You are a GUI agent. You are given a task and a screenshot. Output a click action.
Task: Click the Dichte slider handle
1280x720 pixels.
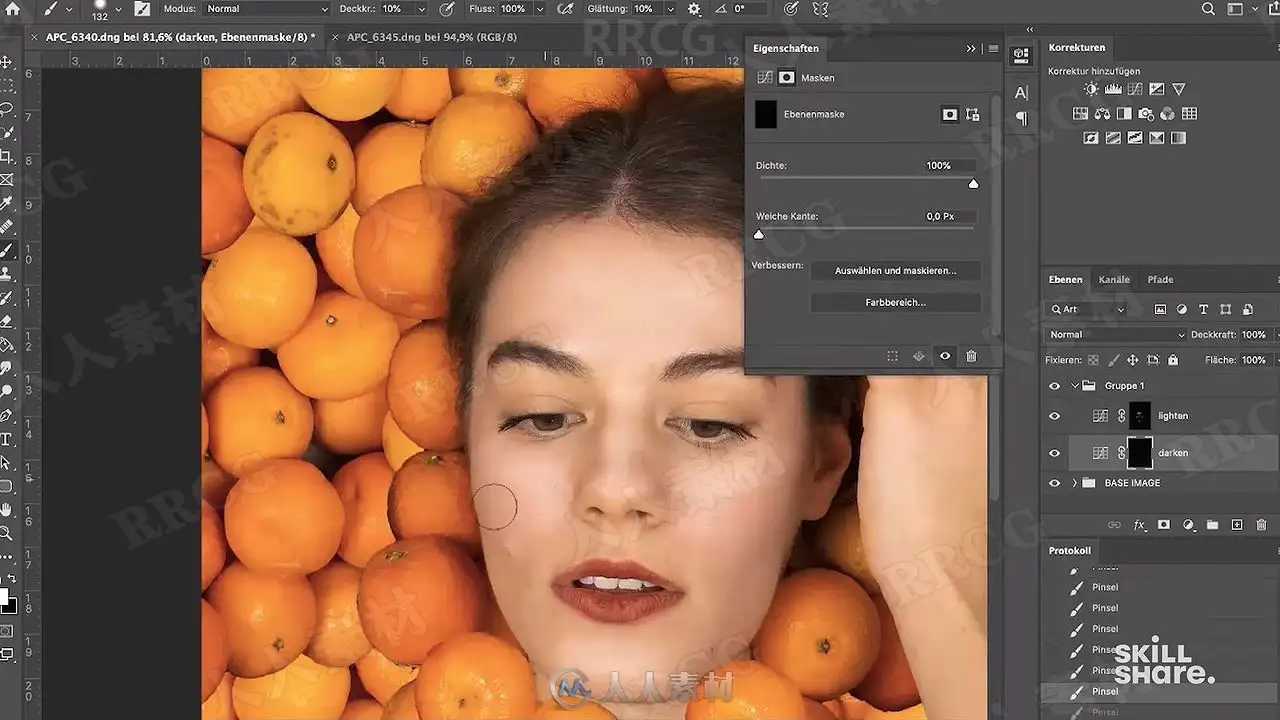973,184
